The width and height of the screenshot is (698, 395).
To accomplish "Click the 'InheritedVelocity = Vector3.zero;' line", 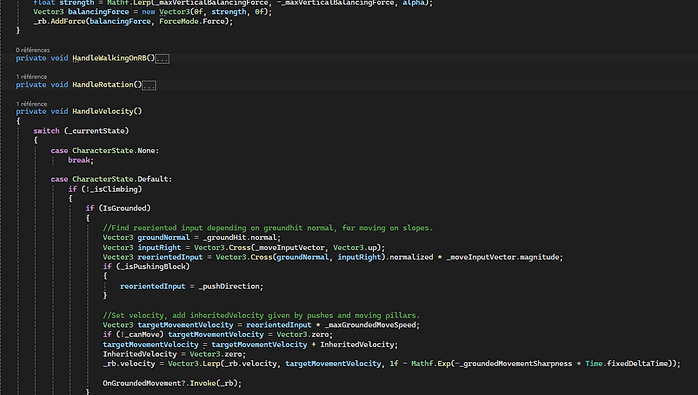I will (x=174, y=354).
